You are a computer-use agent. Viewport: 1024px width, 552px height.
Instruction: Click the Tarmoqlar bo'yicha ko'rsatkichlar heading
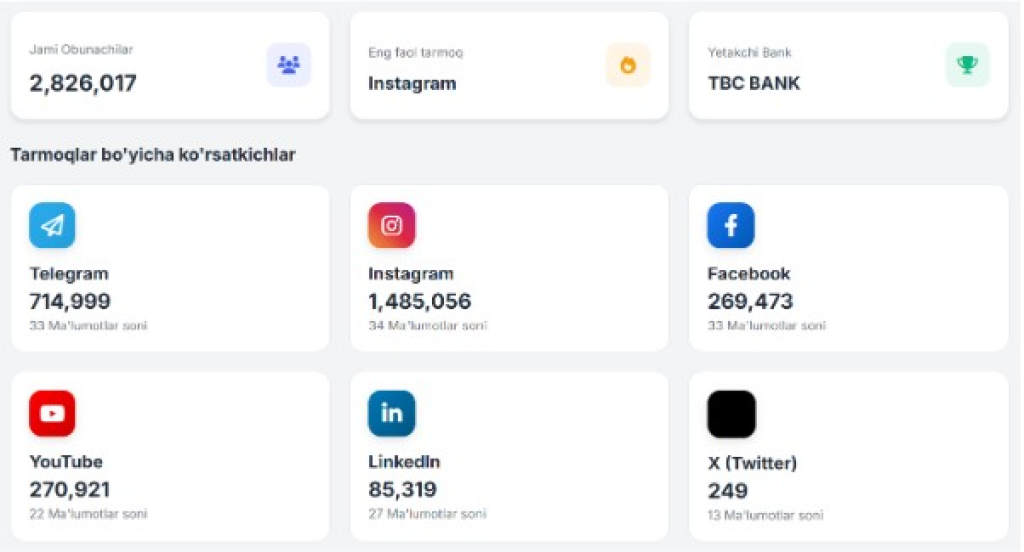pos(153,155)
